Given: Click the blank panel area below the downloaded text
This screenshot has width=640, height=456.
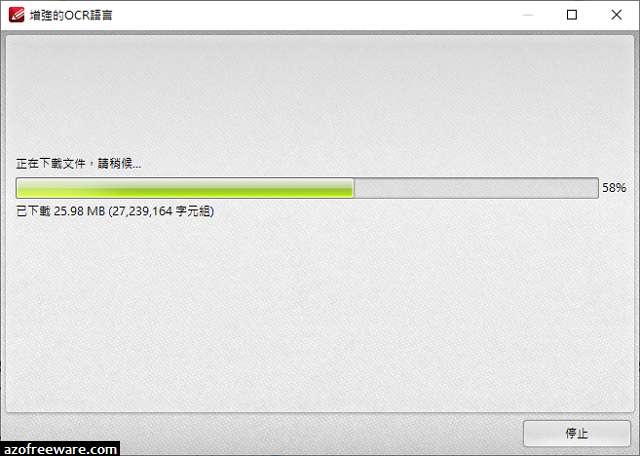Looking at the screenshot, I should (x=320, y=314).
